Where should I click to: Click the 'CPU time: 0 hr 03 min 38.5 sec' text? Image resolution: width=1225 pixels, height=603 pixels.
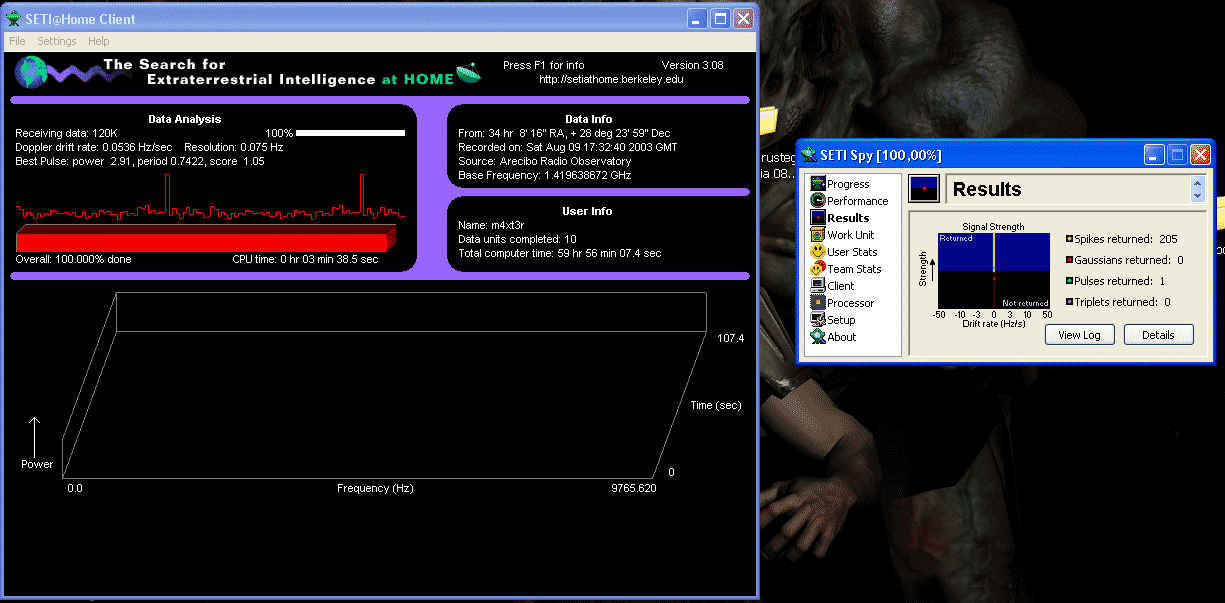[305, 259]
